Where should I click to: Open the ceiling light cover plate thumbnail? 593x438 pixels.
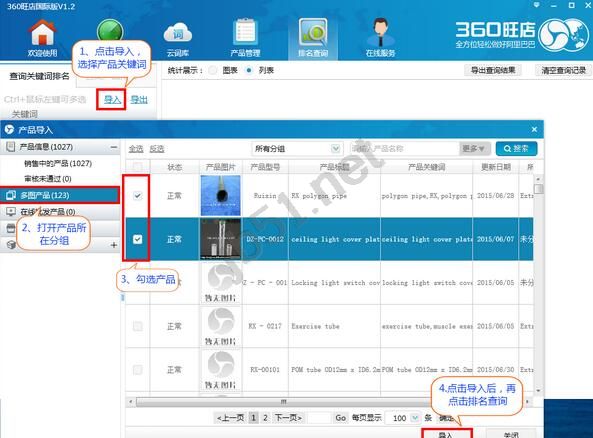coord(220,239)
